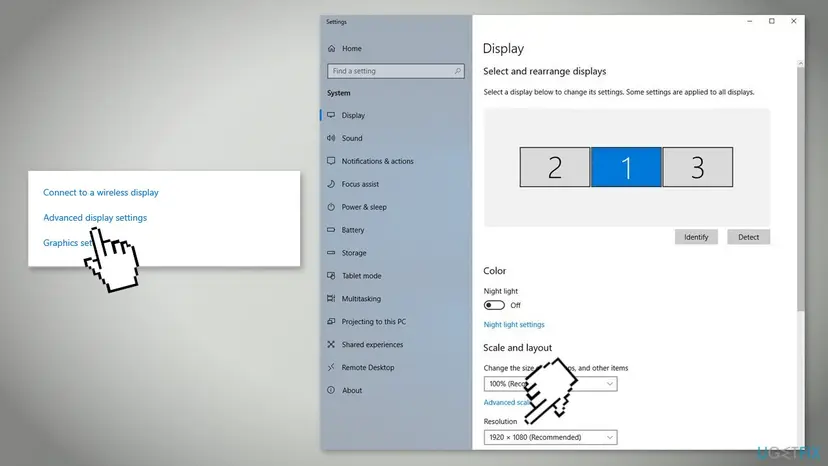Go to Power & sleep label
This screenshot has height=466, width=828.
(364, 207)
